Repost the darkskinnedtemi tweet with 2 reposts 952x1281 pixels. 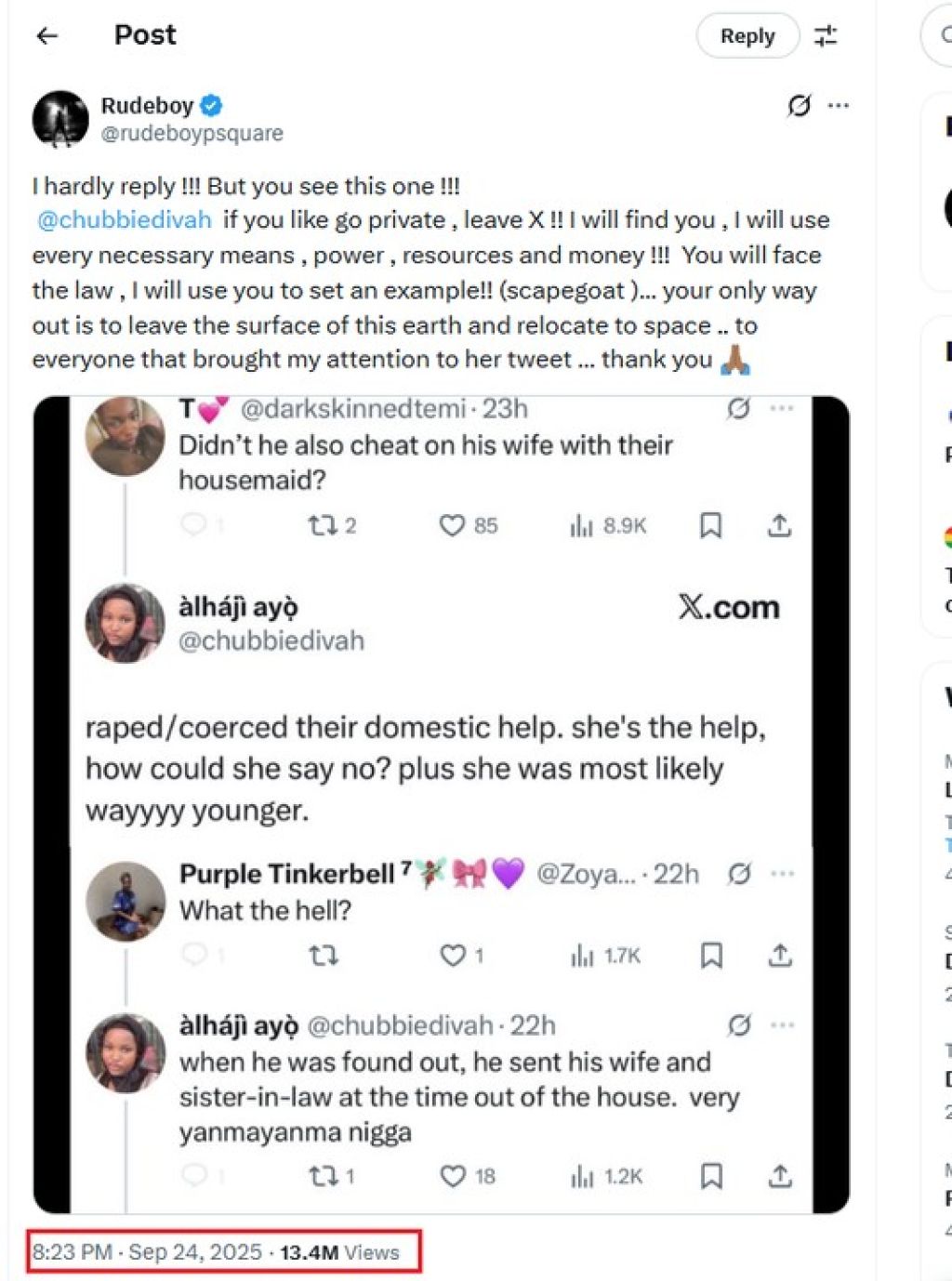[x=323, y=526]
